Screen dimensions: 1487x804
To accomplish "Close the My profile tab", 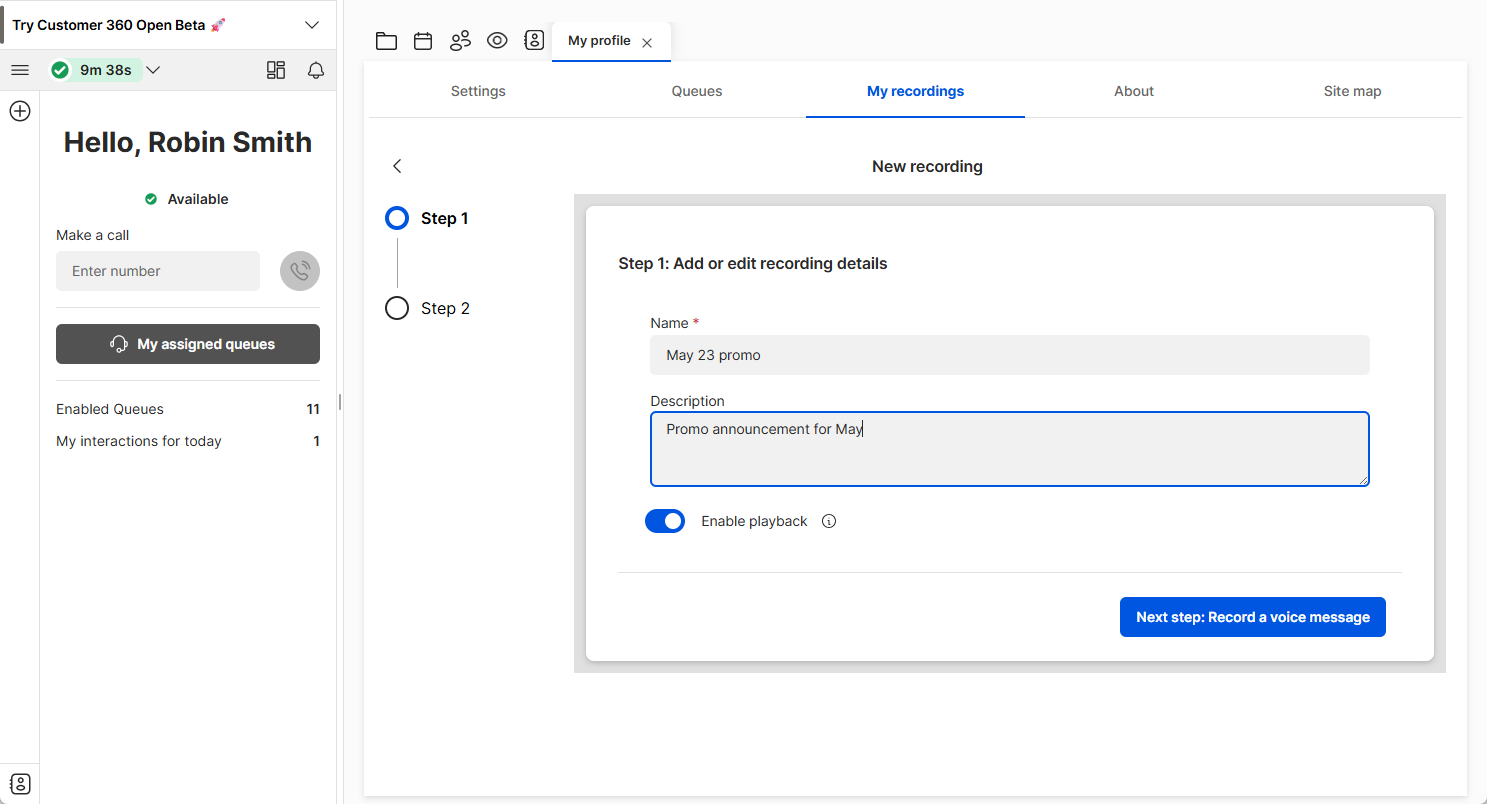I will point(647,43).
